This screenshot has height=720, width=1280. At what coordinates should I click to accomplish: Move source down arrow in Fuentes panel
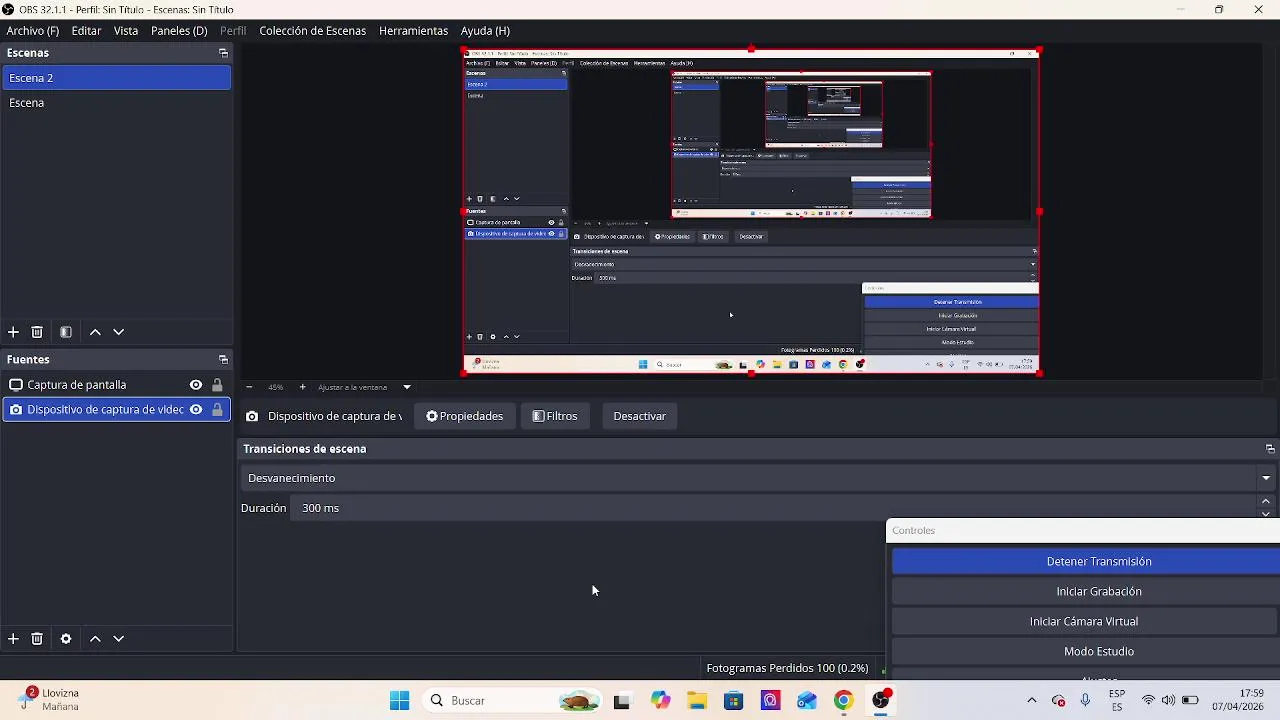pyautogui.click(x=119, y=639)
